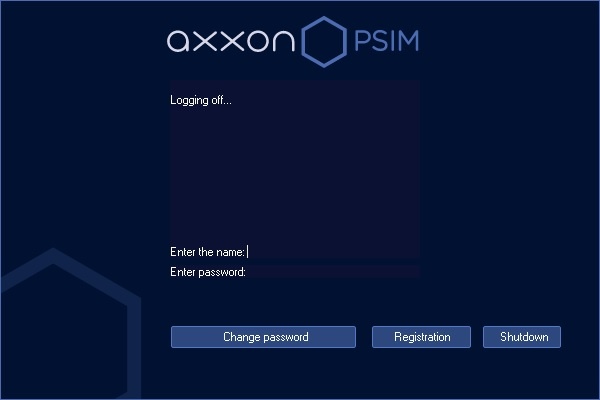The image size is (600, 400).
Task: Click the large faded hexagon watermark
Action: tap(71, 323)
